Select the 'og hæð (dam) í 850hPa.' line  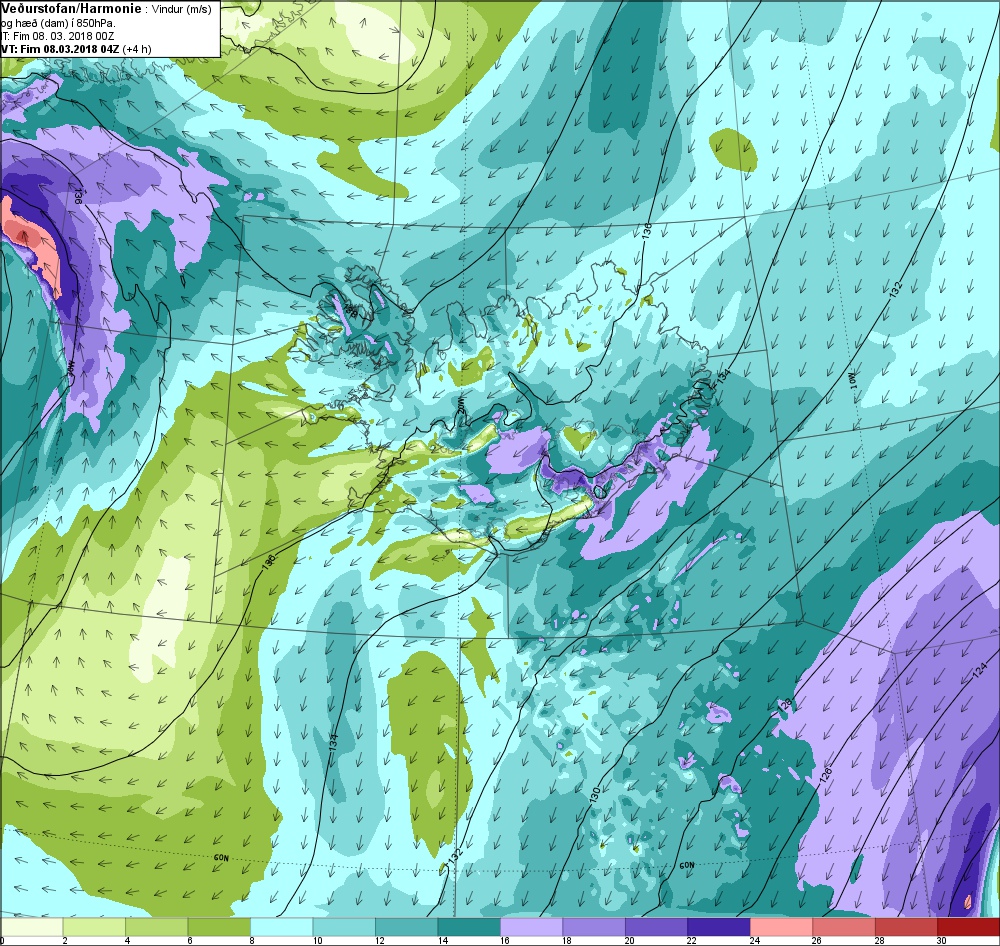pyautogui.click(x=58, y=22)
